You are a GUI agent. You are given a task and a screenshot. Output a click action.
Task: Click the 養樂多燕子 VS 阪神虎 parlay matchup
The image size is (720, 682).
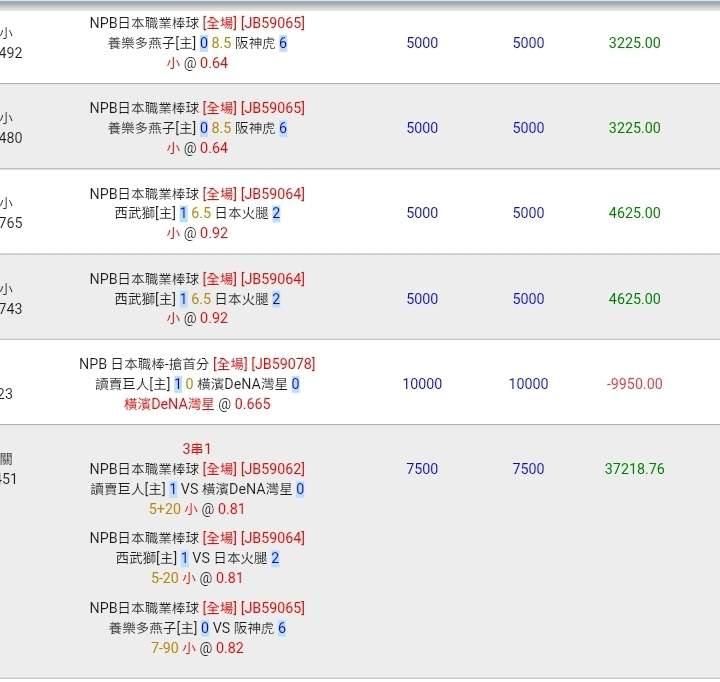tap(197, 628)
